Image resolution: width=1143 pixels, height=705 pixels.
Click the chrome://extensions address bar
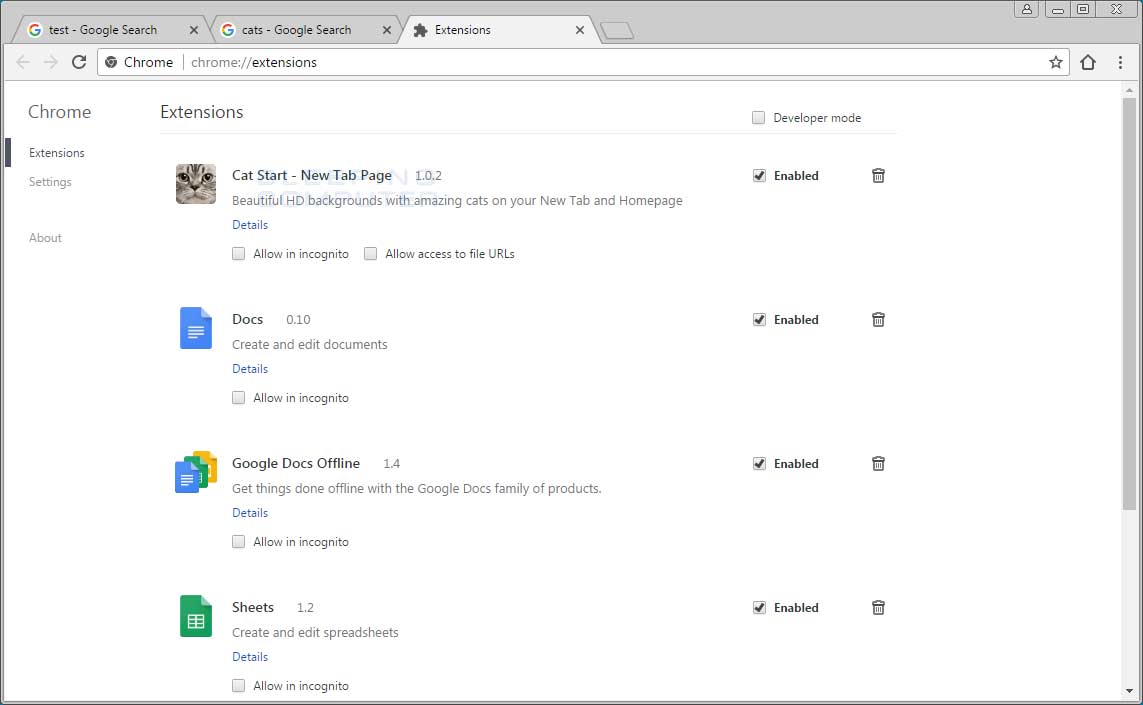(583, 63)
